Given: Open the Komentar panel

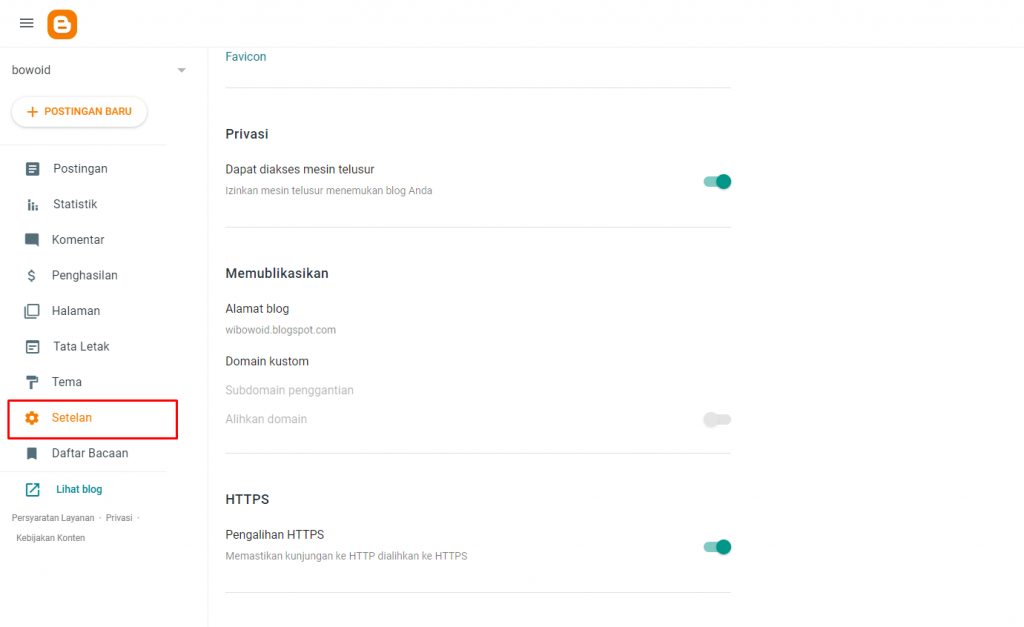Looking at the screenshot, I should tap(32, 239).
